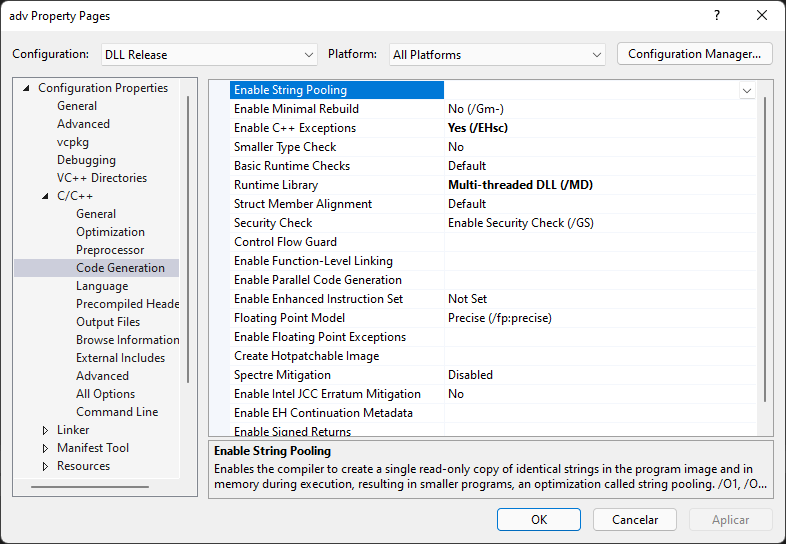
Task: Click the Multi-threaded DLL (/MD) value
Action: point(520,185)
